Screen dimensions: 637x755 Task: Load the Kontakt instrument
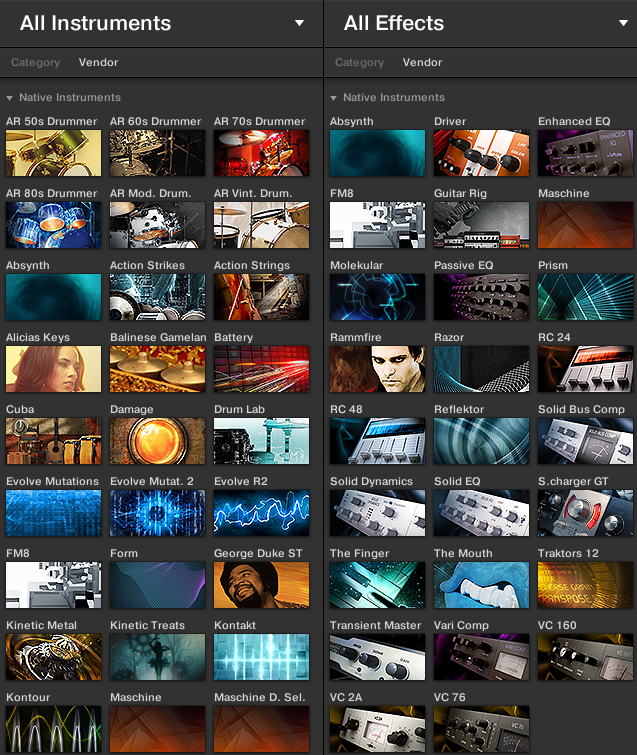pyautogui.click(x=261, y=657)
